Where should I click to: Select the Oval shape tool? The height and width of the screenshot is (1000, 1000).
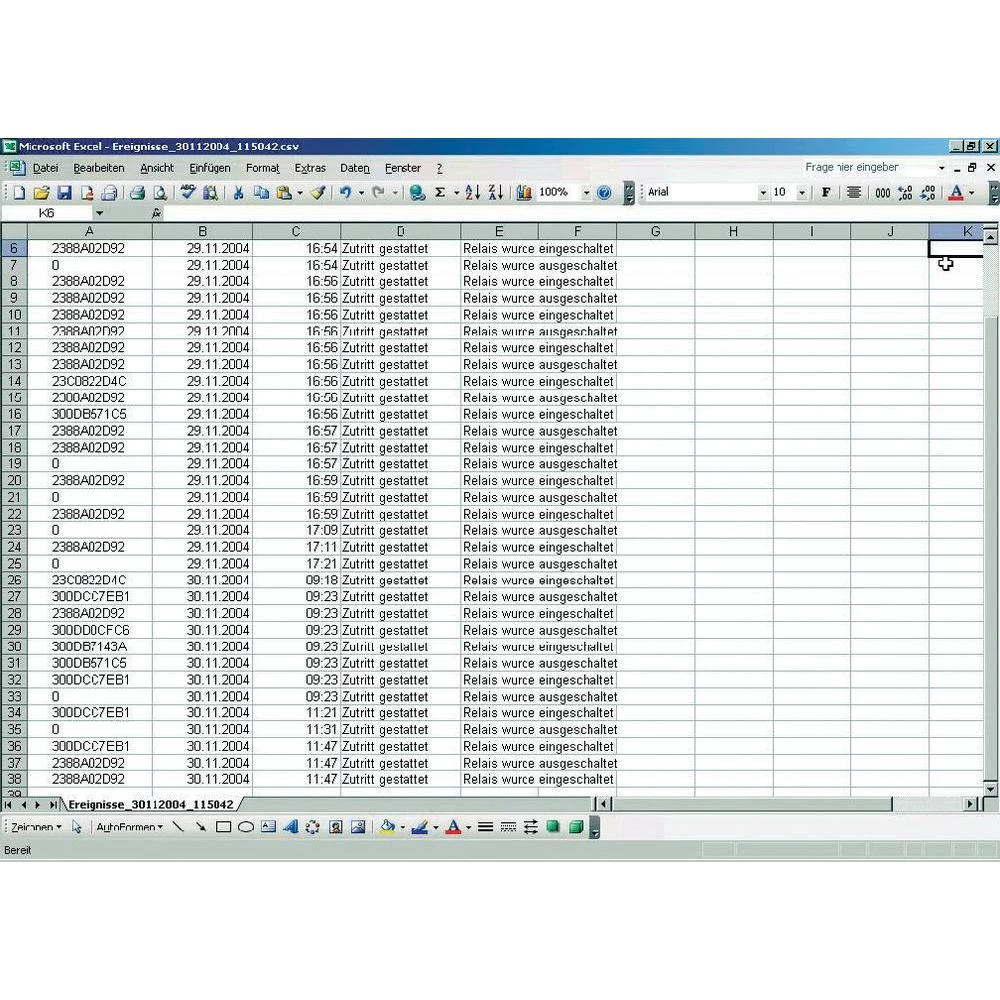[246, 827]
